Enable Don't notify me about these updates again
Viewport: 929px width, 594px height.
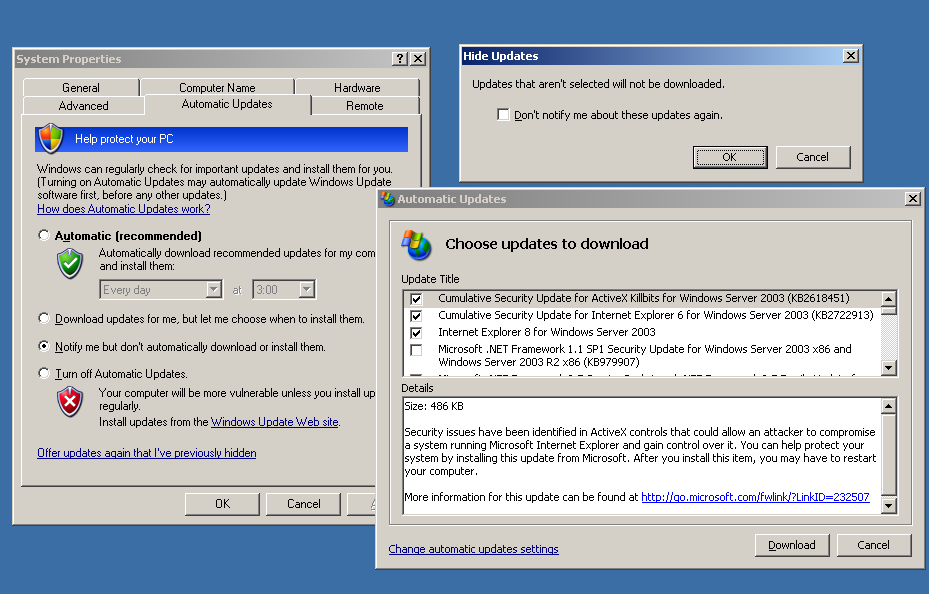click(x=503, y=115)
